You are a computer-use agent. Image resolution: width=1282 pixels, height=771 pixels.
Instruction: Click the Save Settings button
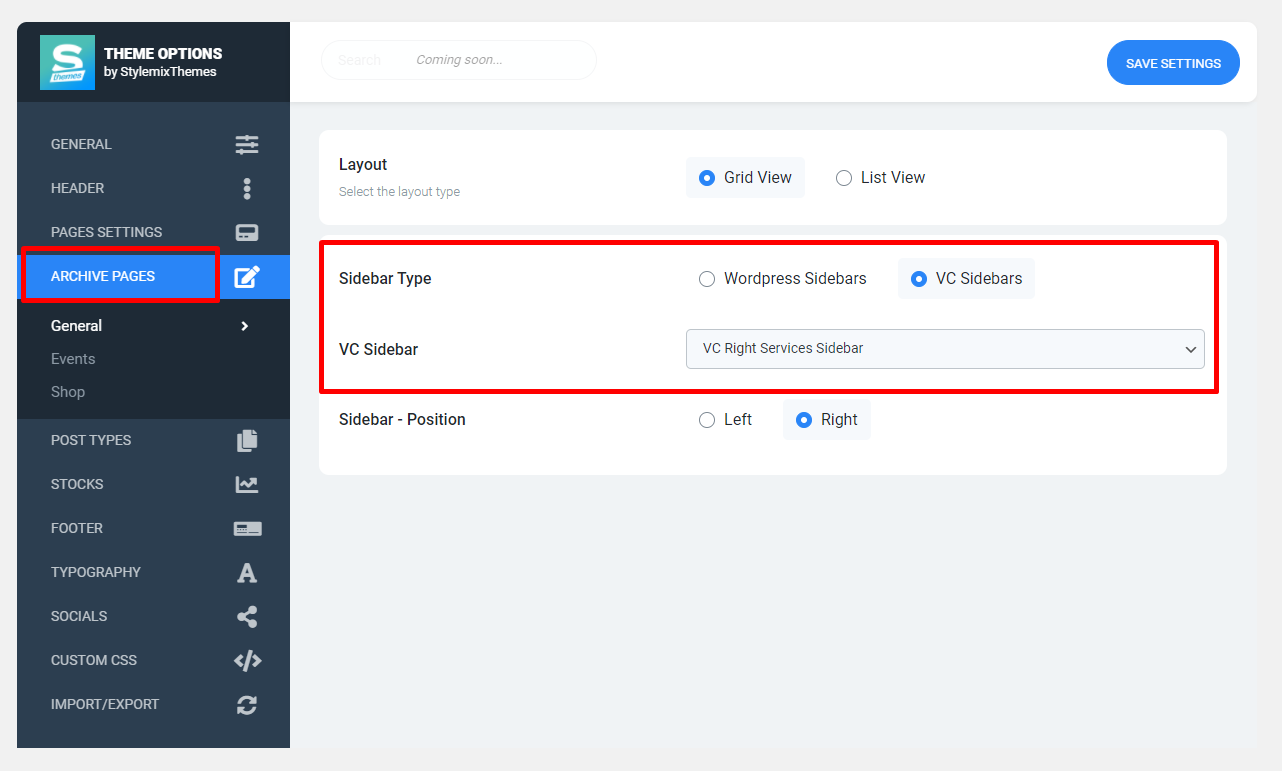[1172, 63]
